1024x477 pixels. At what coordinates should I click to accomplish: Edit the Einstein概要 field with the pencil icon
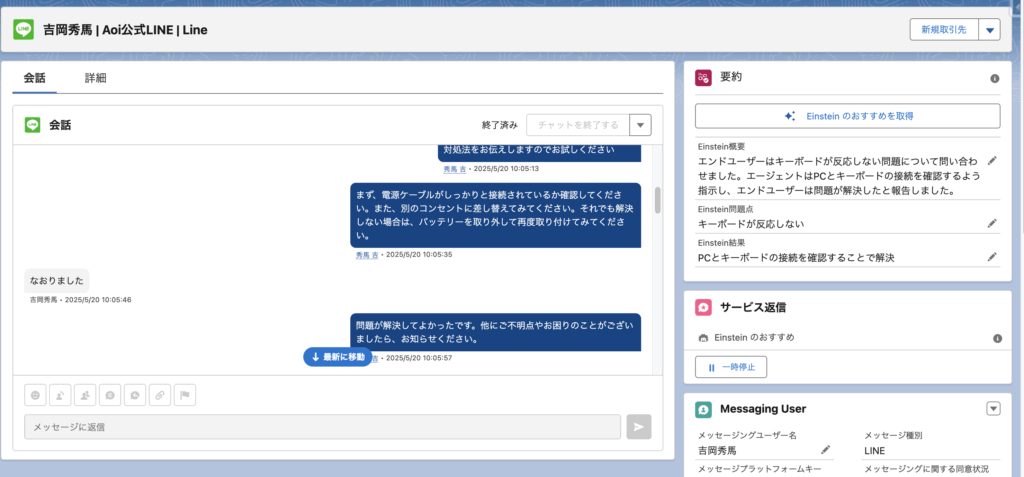[992, 160]
